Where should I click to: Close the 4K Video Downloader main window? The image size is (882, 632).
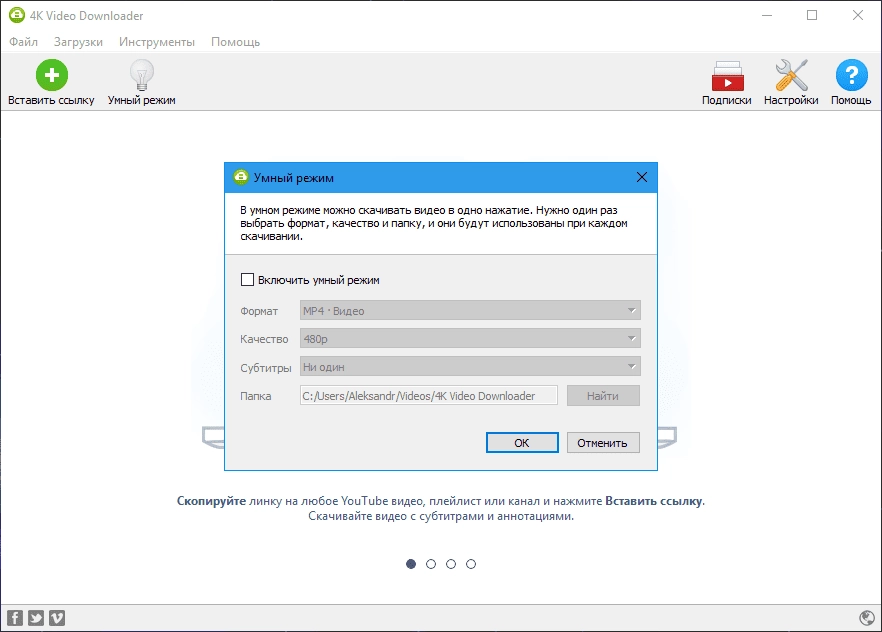(x=858, y=15)
